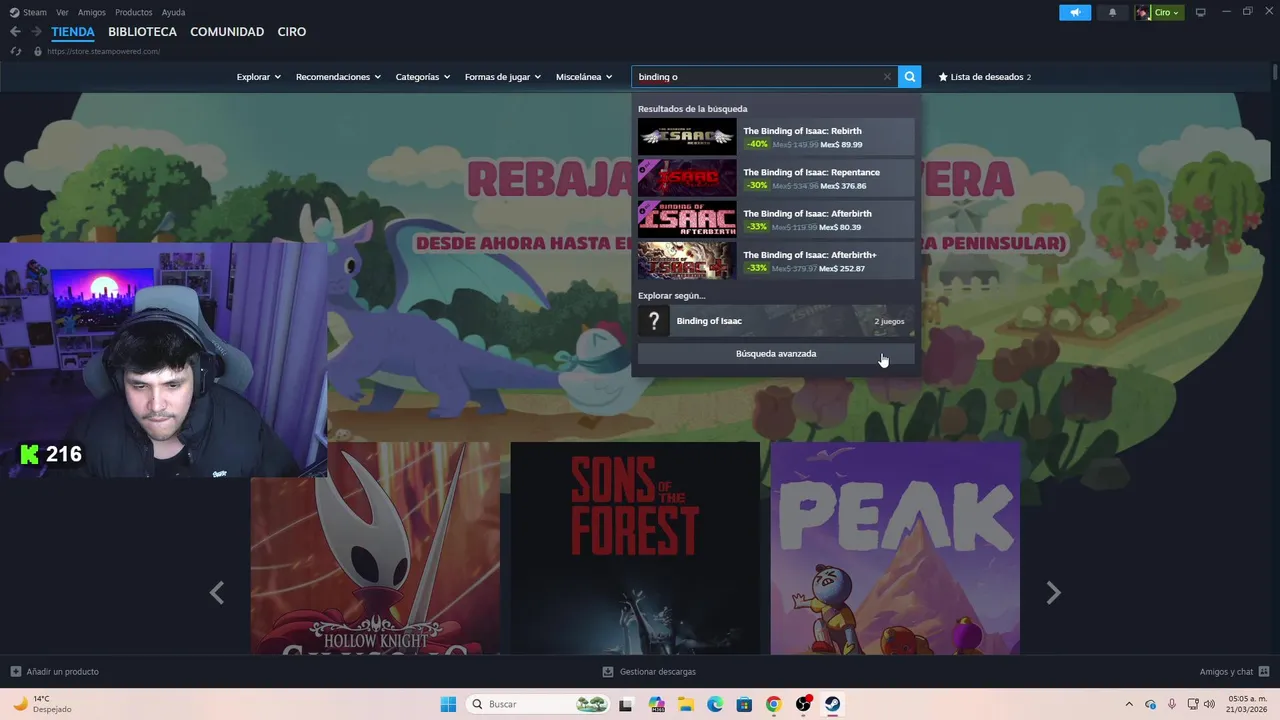Switch to OBS Studio in taskbar
Image resolution: width=1280 pixels, height=720 pixels.
click(803, 704)
